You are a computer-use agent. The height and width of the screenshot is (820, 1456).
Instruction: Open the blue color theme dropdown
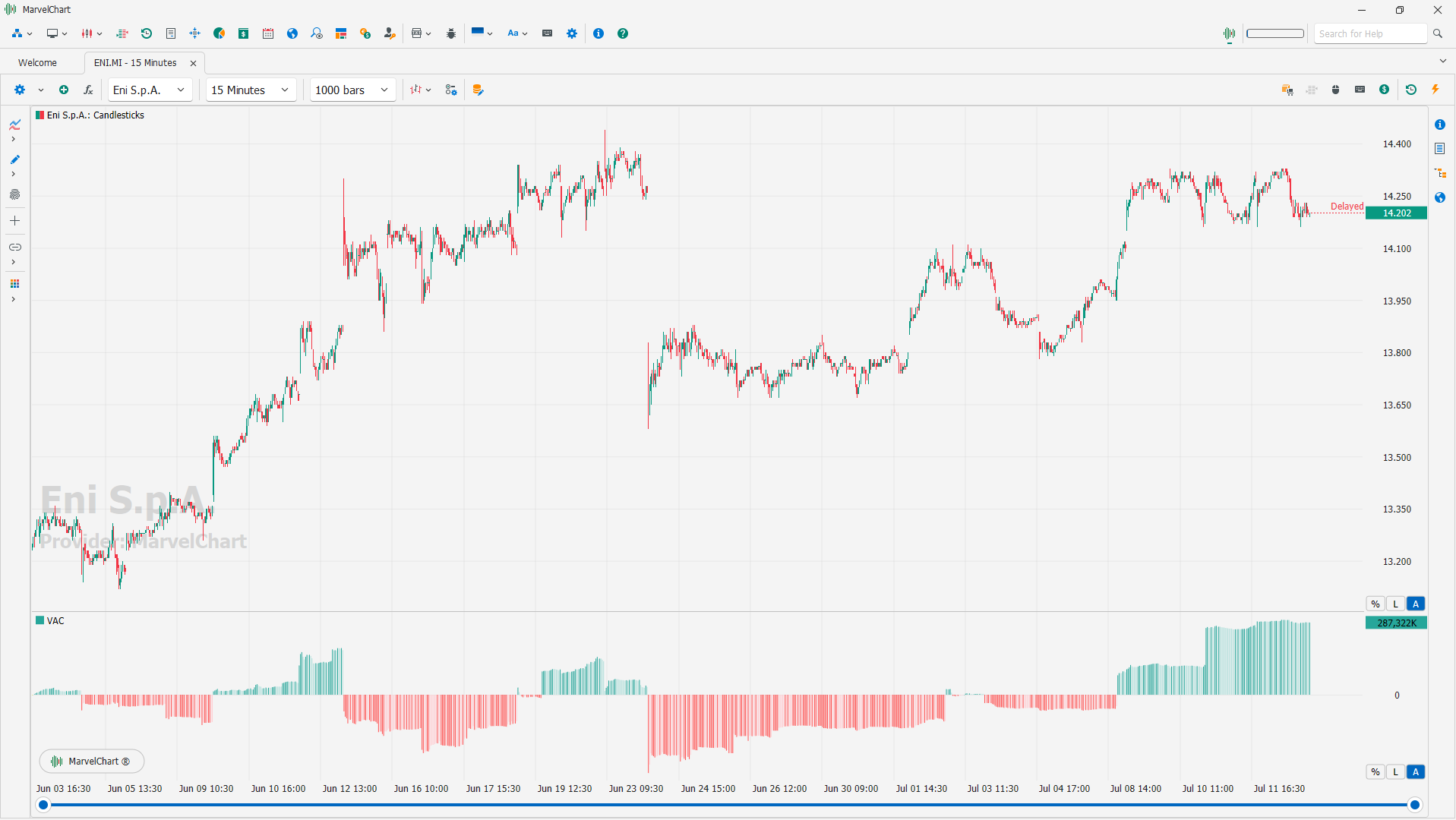click(x=482, y=33)
